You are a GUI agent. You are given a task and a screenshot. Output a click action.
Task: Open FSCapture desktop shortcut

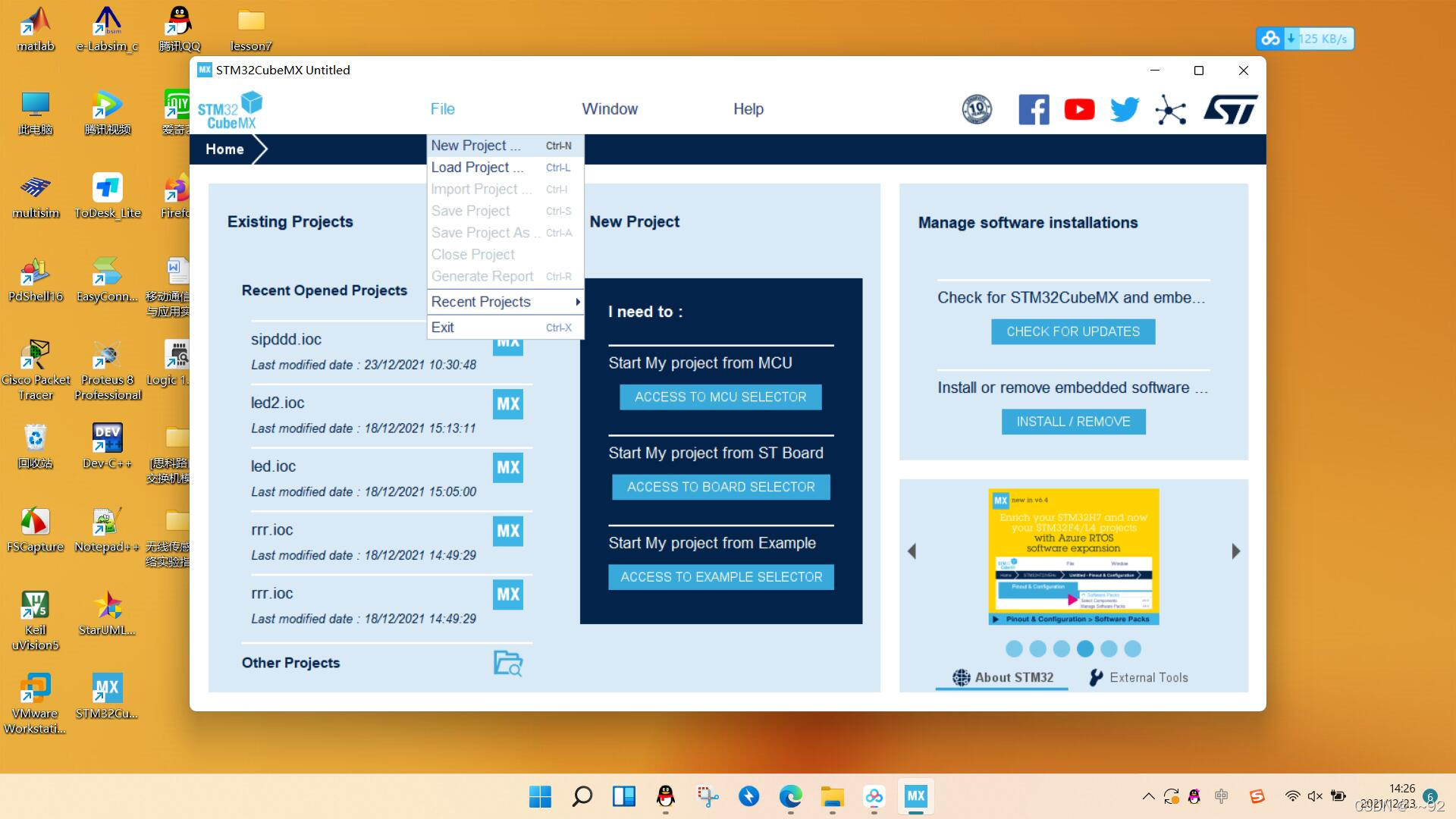pyautogui.click(x=36, y=530)
